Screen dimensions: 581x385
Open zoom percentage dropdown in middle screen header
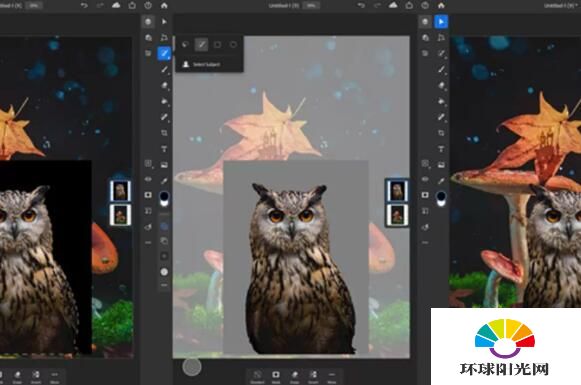[x=311, y=6]
